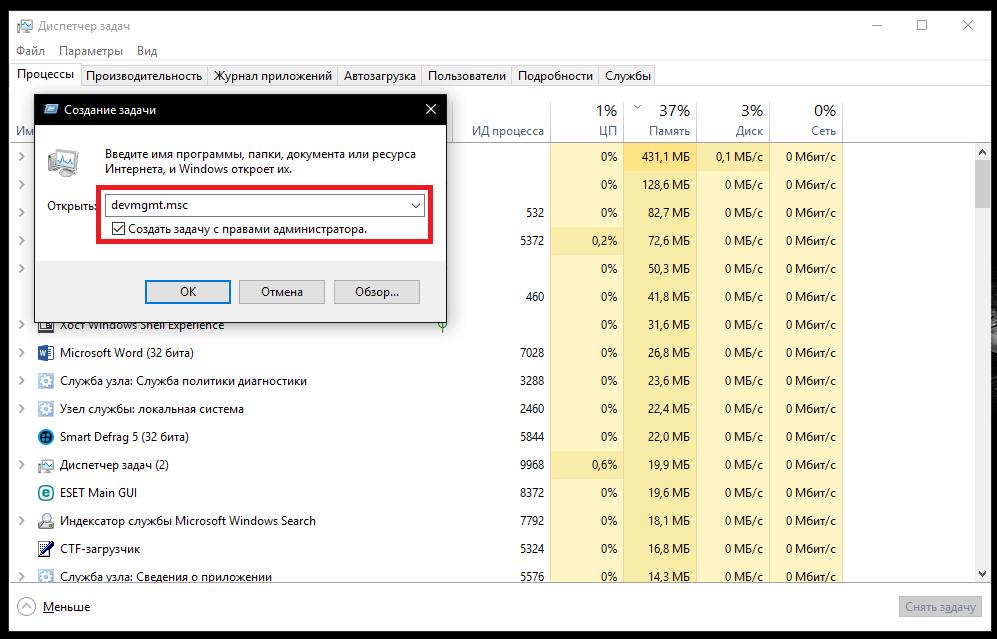Click the Меньше details link
The width and height of the screenshot is (997, 639).
click(x=66, y=607)
